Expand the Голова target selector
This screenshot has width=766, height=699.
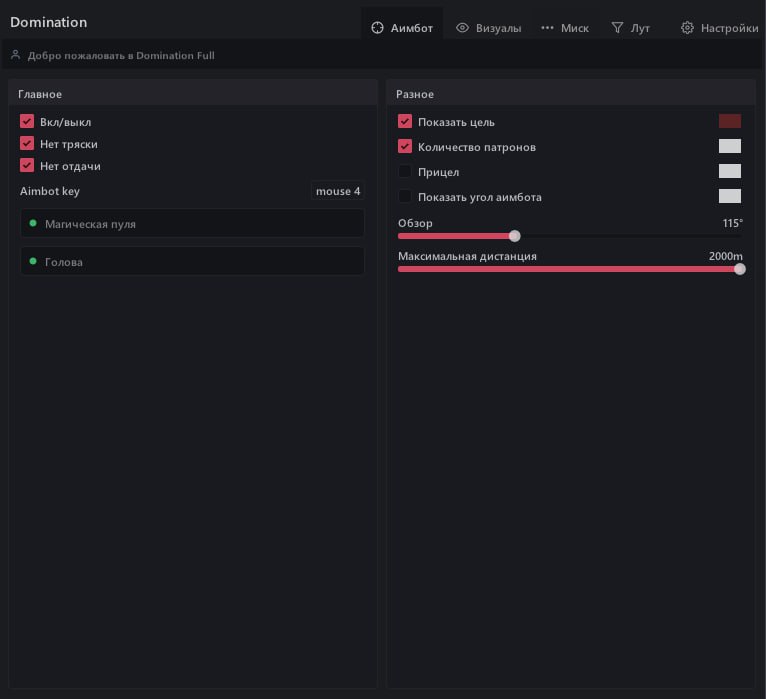click(x=192, y=262)
